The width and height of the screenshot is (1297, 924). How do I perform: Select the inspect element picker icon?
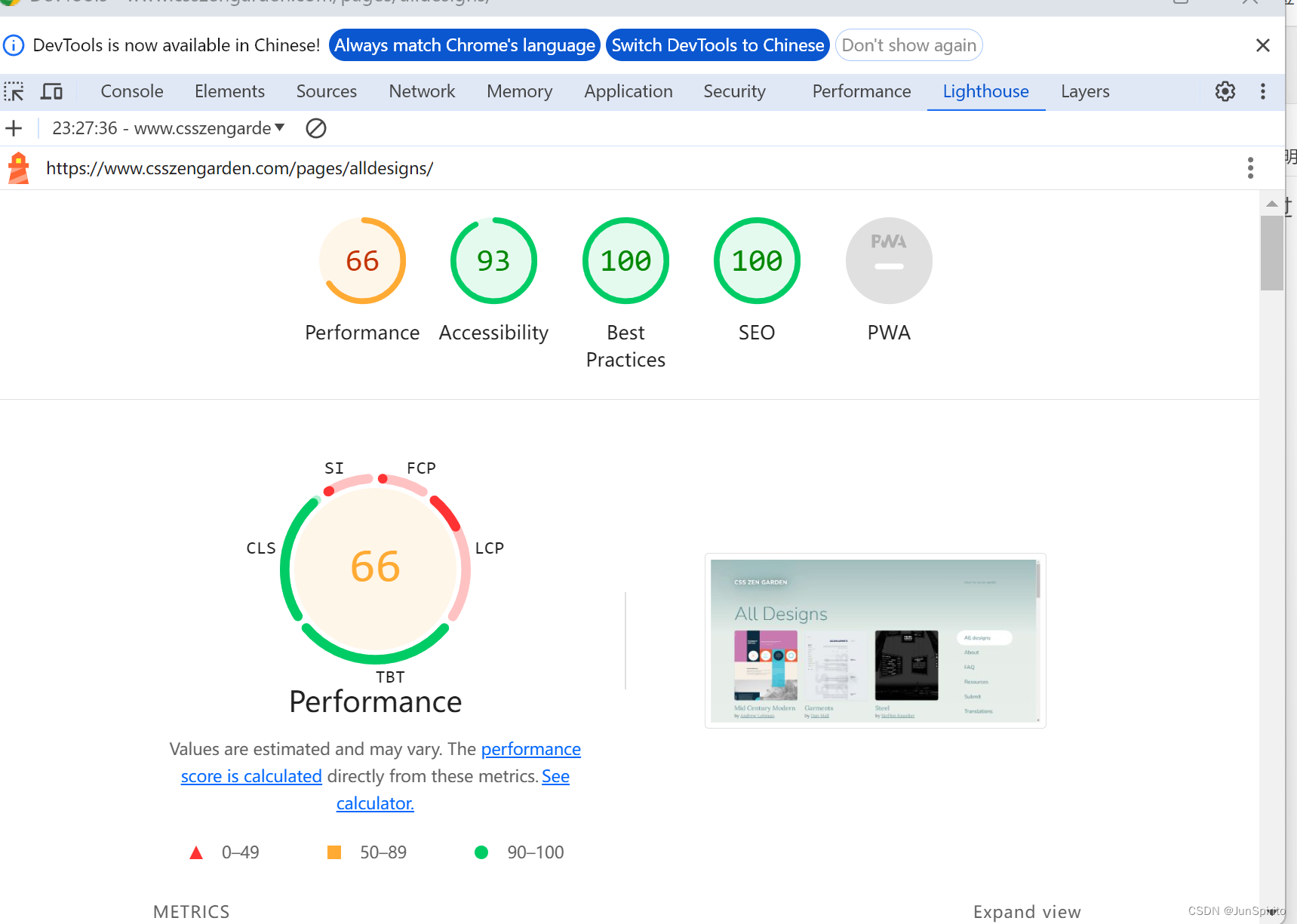point(14,91)
